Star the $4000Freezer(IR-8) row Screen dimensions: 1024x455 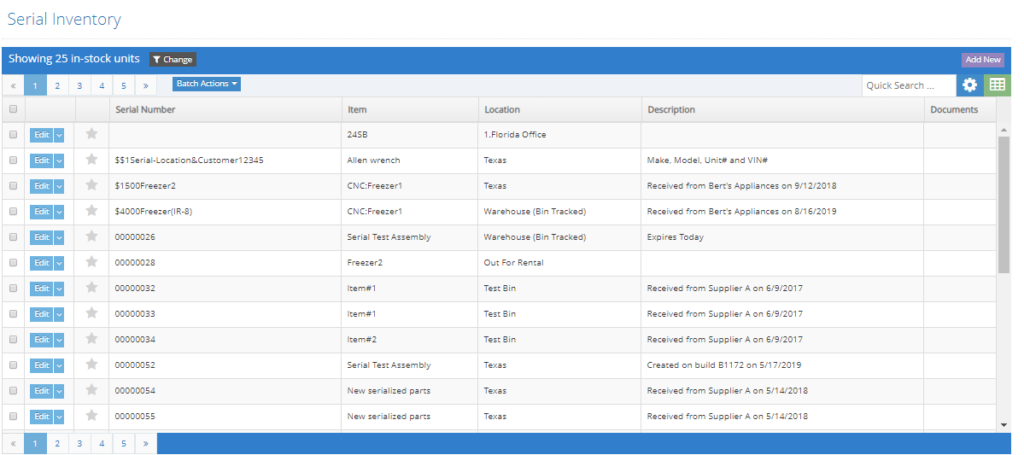coord(91,211)
